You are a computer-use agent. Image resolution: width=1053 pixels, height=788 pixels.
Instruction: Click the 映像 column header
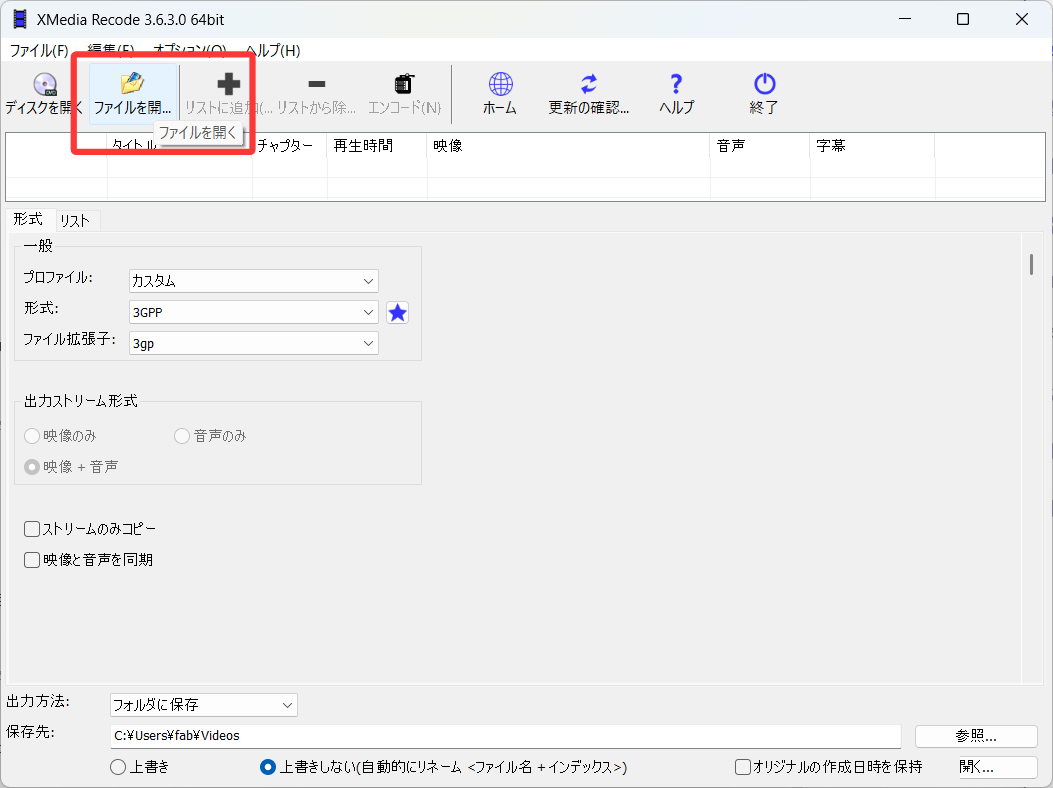tap(568, 146)
